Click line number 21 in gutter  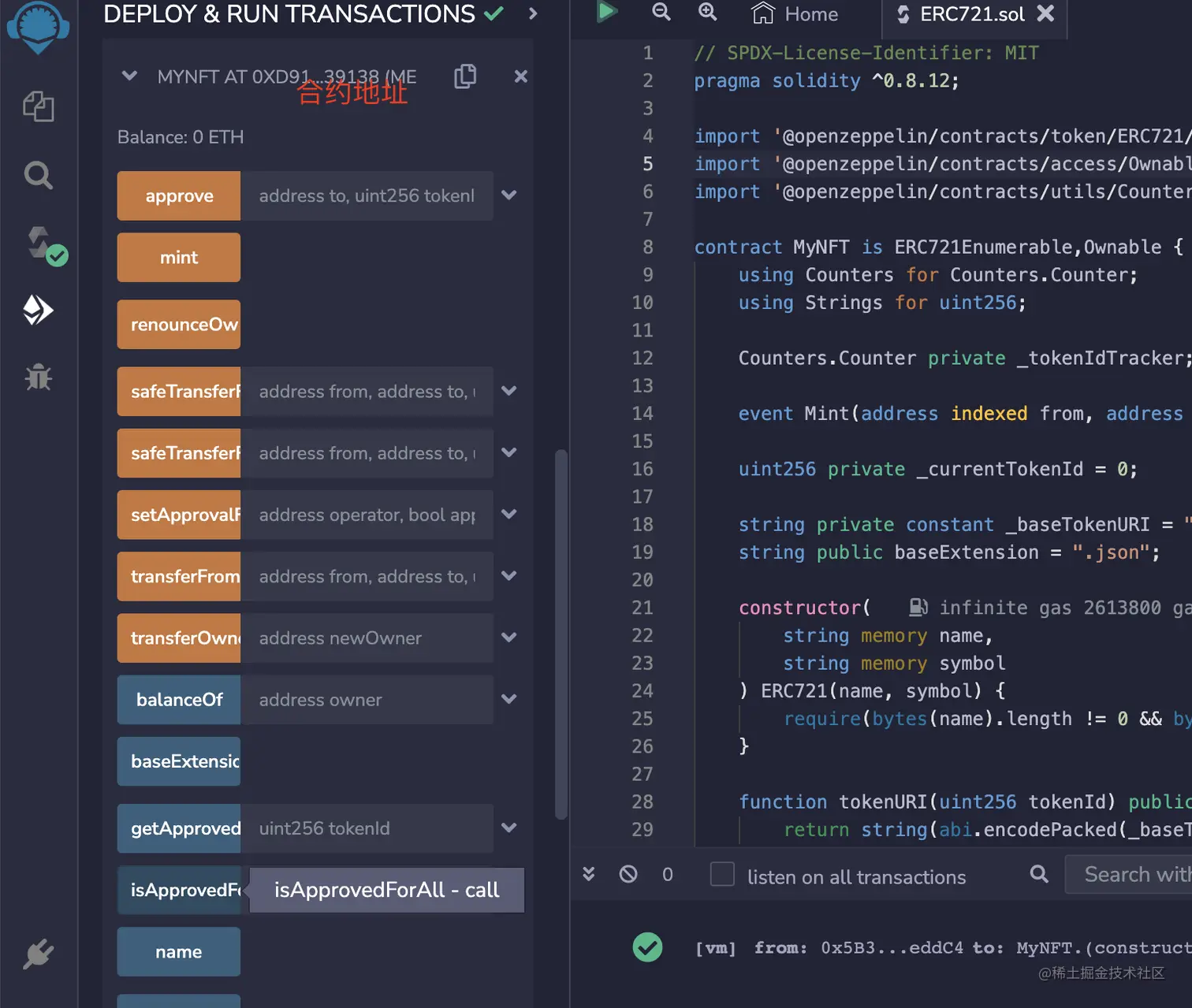pos(643,608)
